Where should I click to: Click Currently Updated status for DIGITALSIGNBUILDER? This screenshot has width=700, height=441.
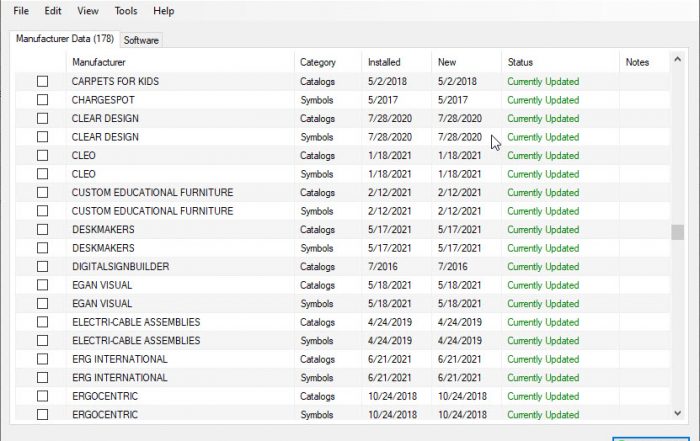543,266
